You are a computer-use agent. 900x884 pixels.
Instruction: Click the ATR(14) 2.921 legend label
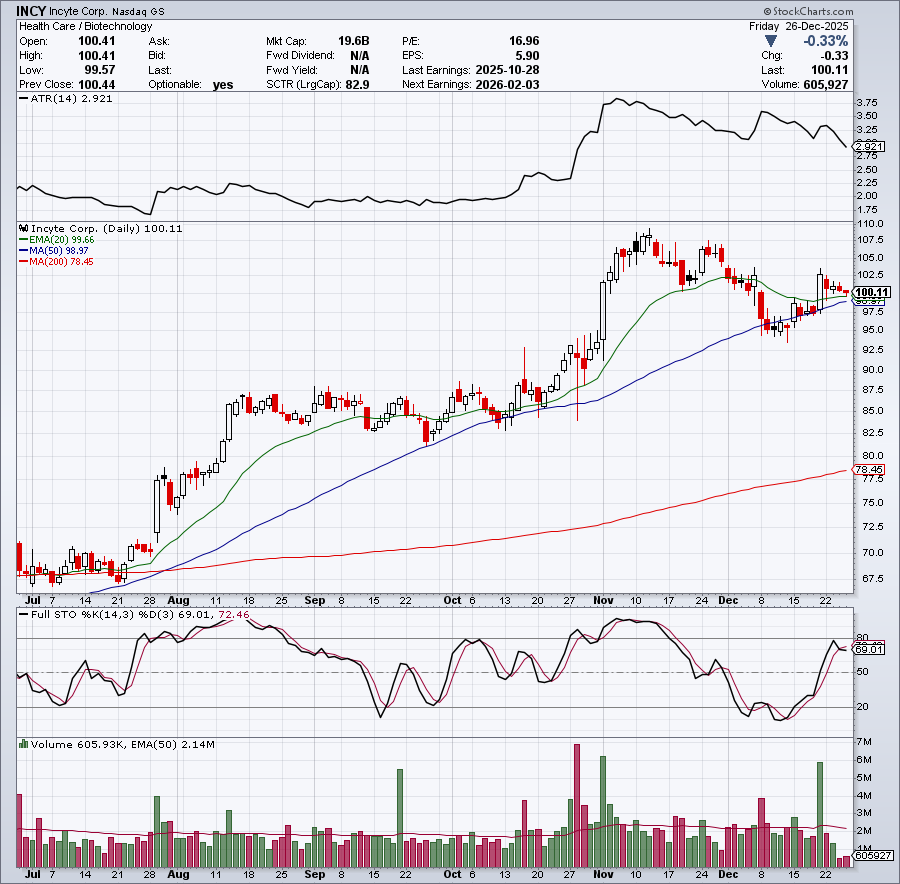(x=71, y=99)
